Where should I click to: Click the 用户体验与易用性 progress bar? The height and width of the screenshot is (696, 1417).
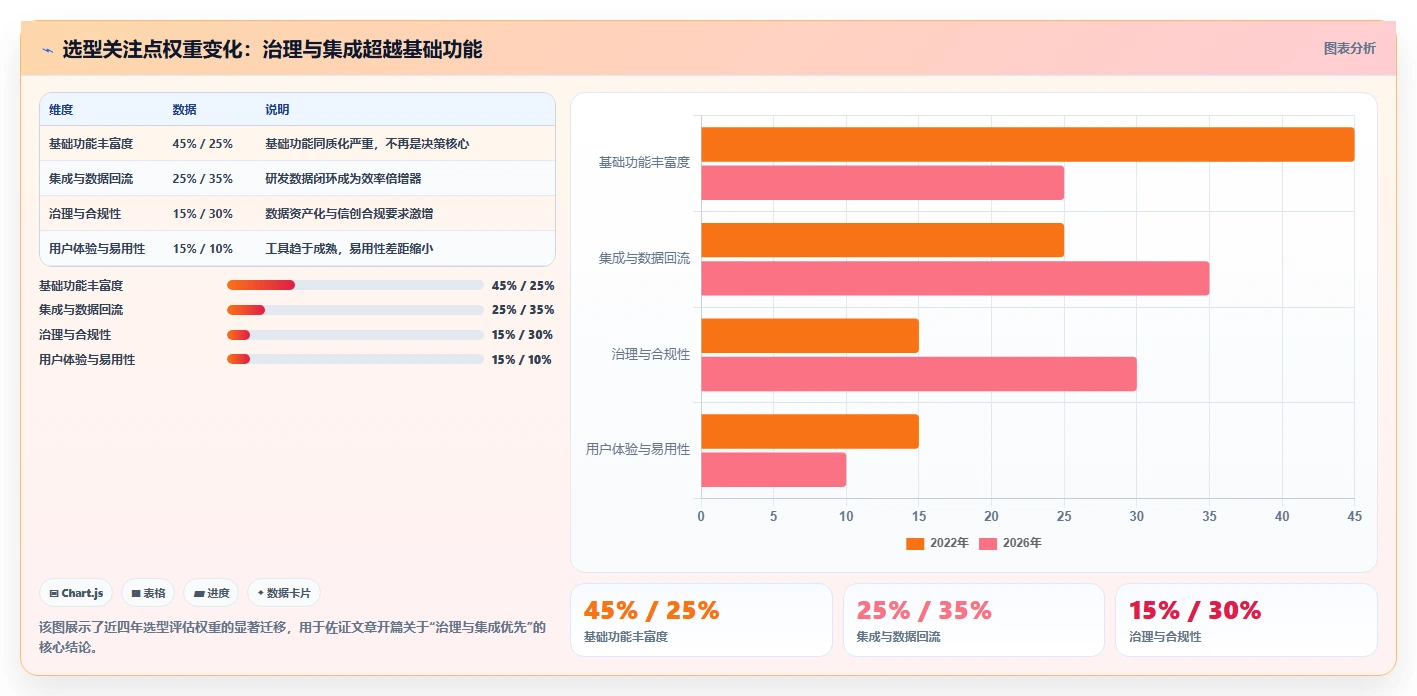[355, 359]
